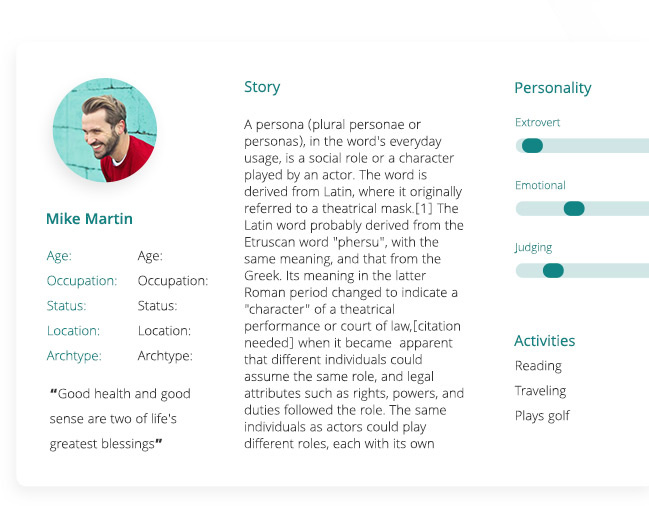Select the Plays golf activity
Image resolution: width=649 pixels, height=506 pixels.
click(x=542, y=416)
